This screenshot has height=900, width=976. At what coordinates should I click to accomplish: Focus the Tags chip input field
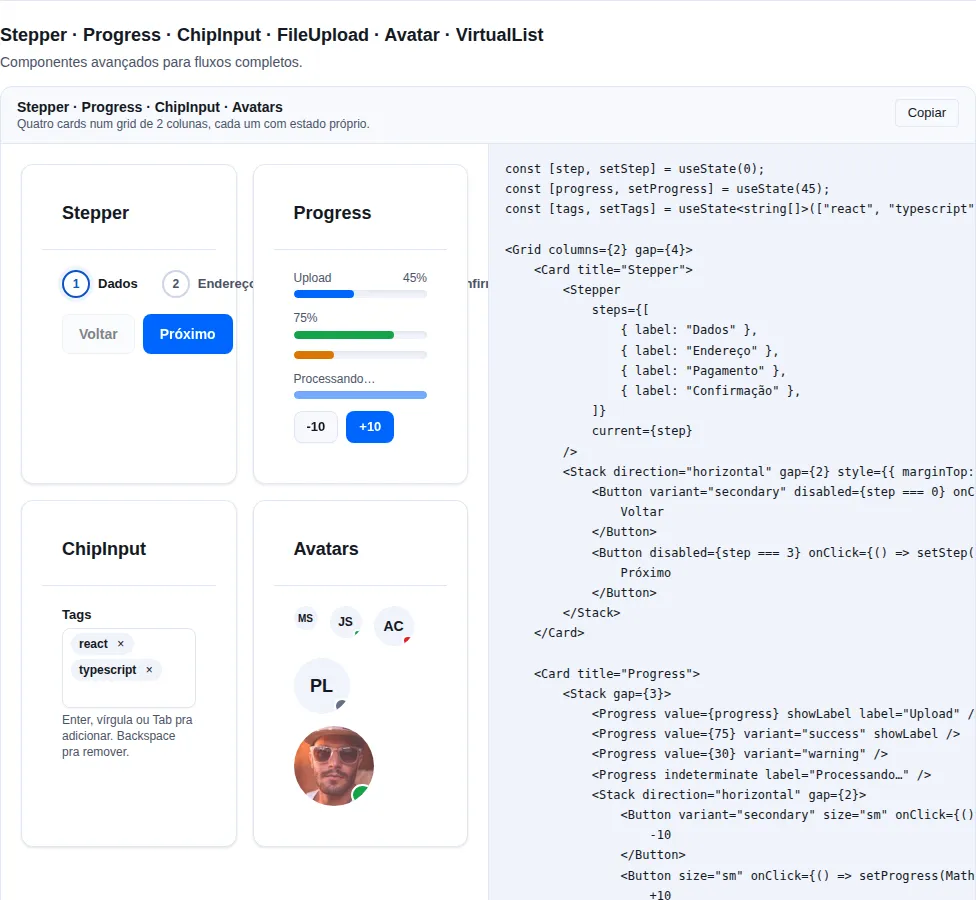[129, 668]
